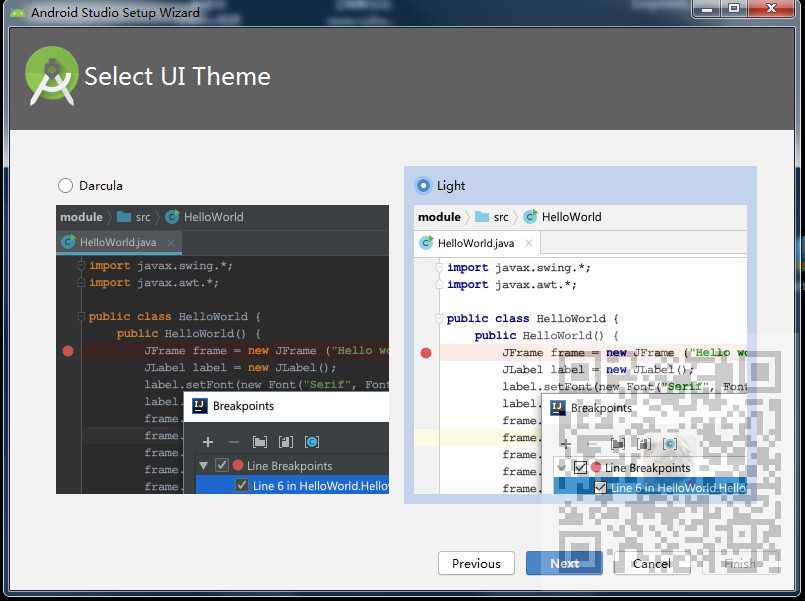Viewport: 805px width, 601px height.
Task: Collapse the Line Breakpoints tree in Light preview
Action: click(561, 467)
